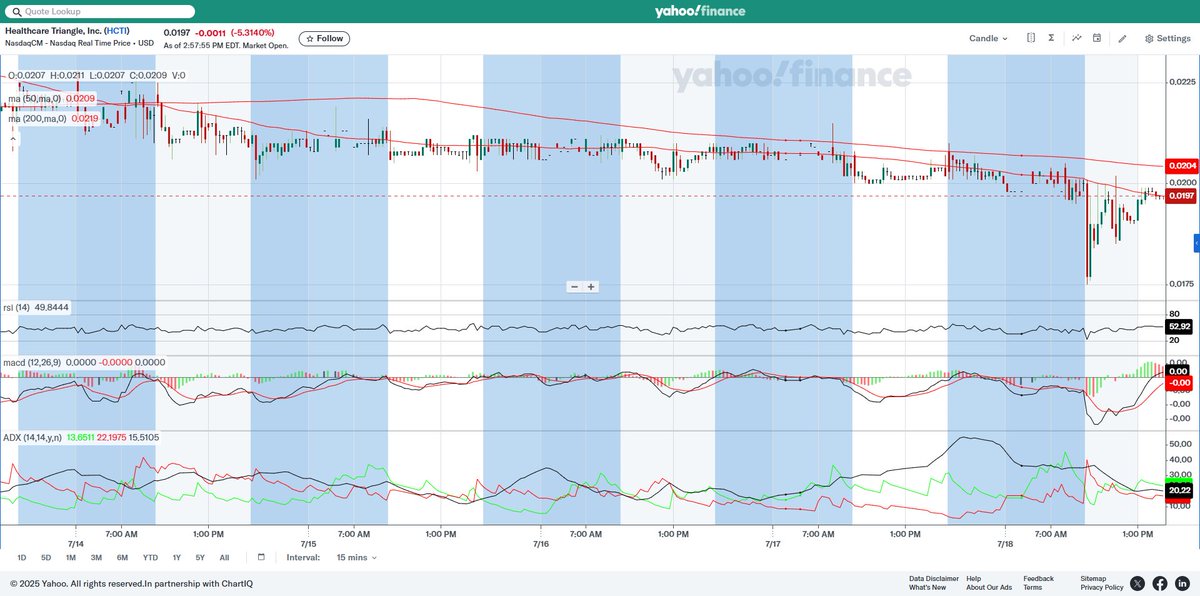This screenshot has width=1200, height=596.
Task: Select the 3M range
Action: tap(96, 557)
